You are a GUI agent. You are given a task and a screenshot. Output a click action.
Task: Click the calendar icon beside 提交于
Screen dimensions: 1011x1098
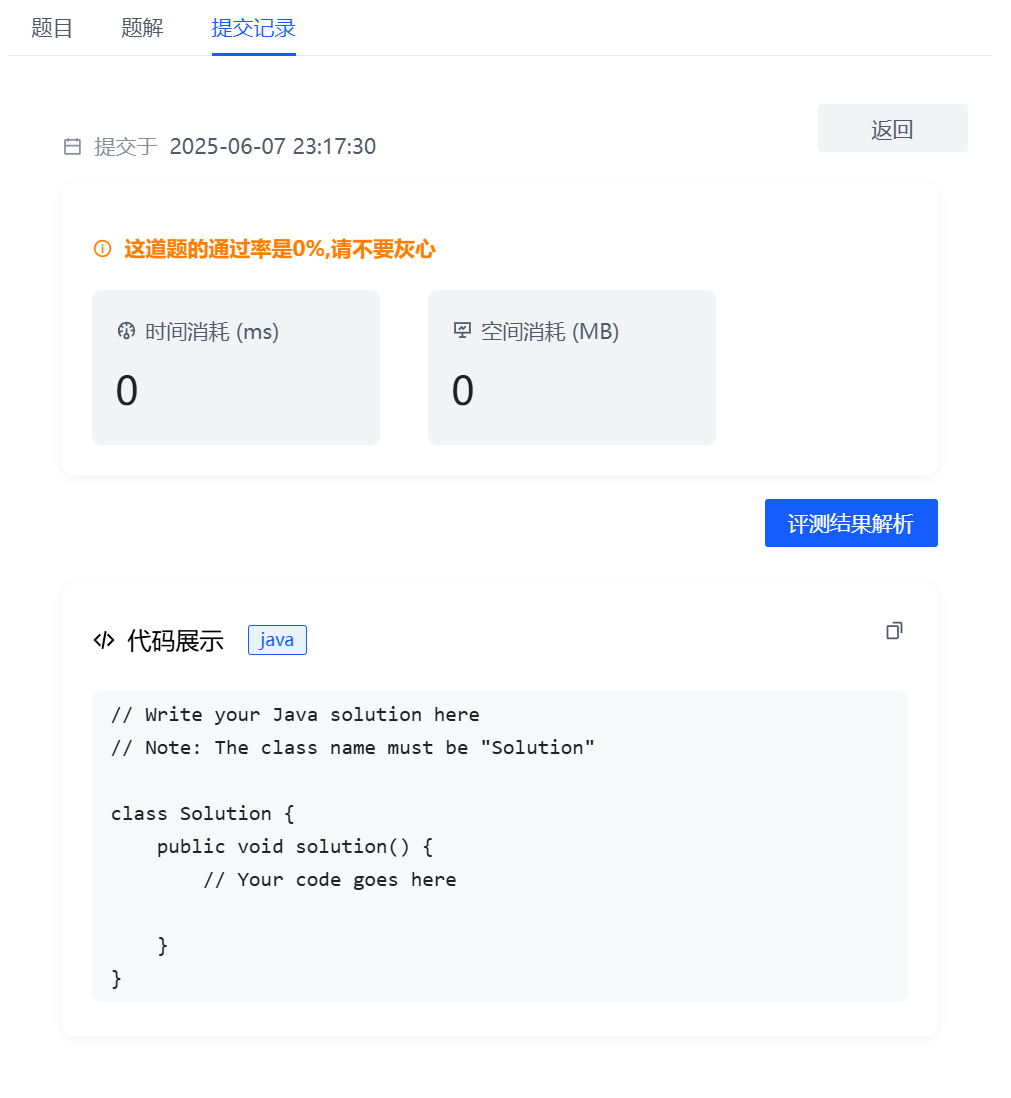(x=71, y=146)
